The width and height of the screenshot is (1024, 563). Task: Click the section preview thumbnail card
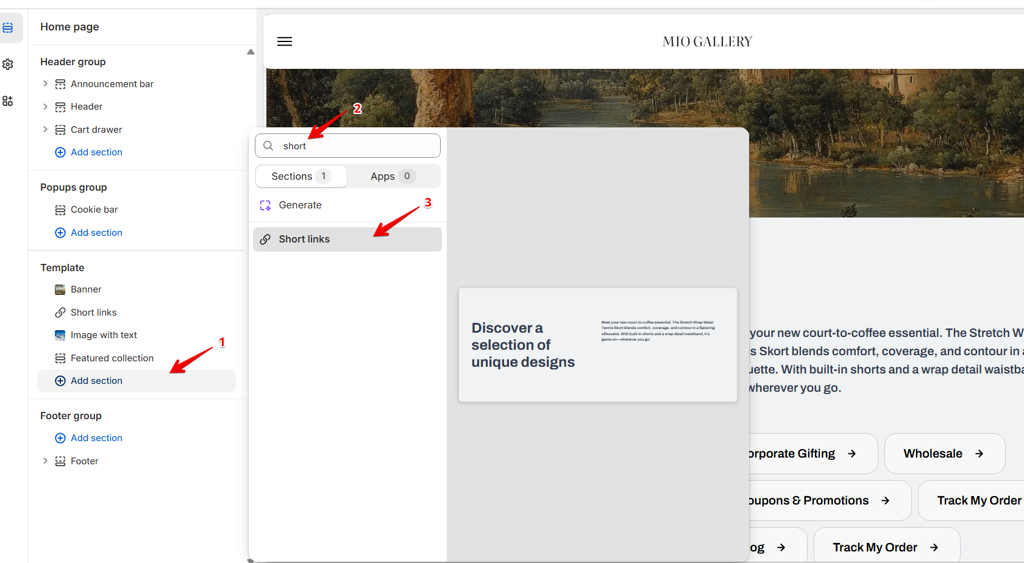pos(598,345)
